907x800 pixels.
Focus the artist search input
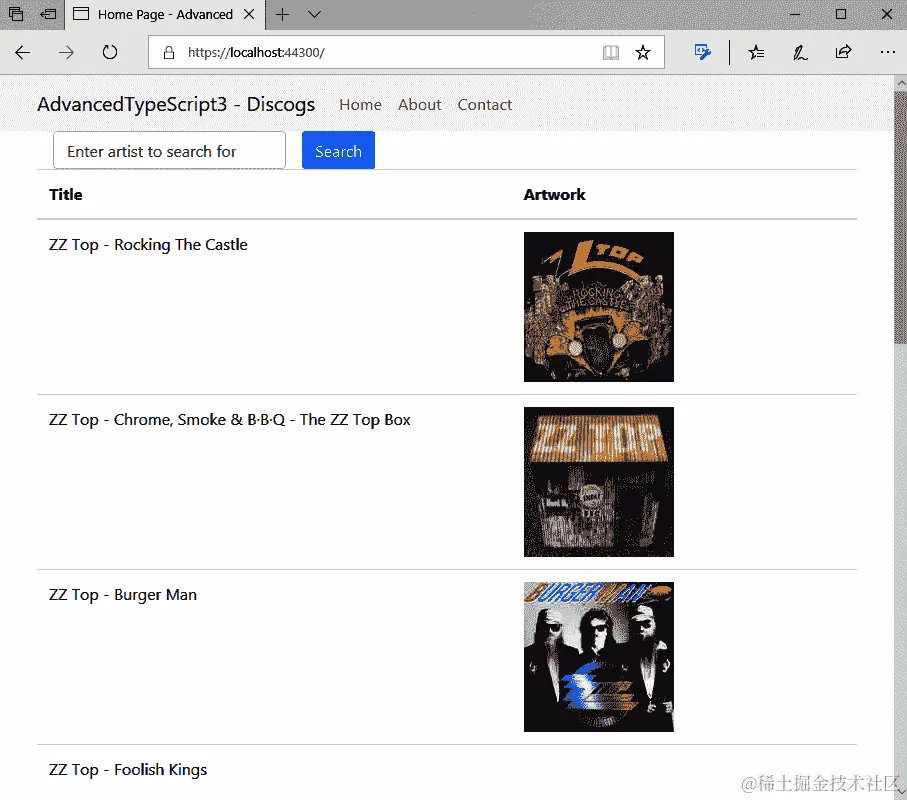click(169, 150)
